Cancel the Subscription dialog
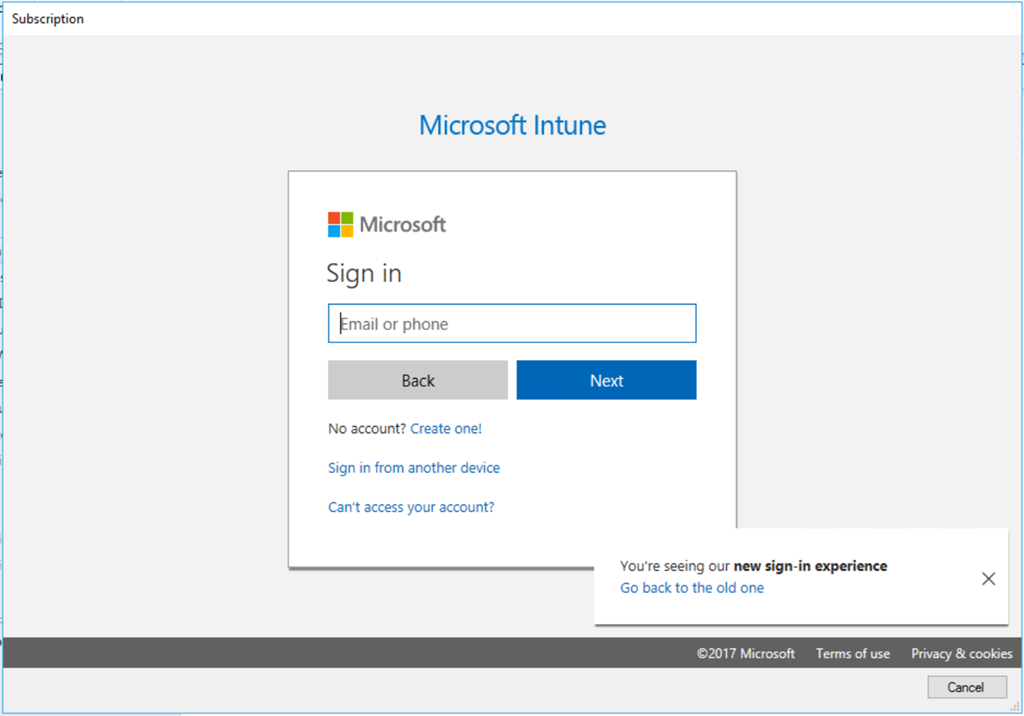 pos(965,687)
